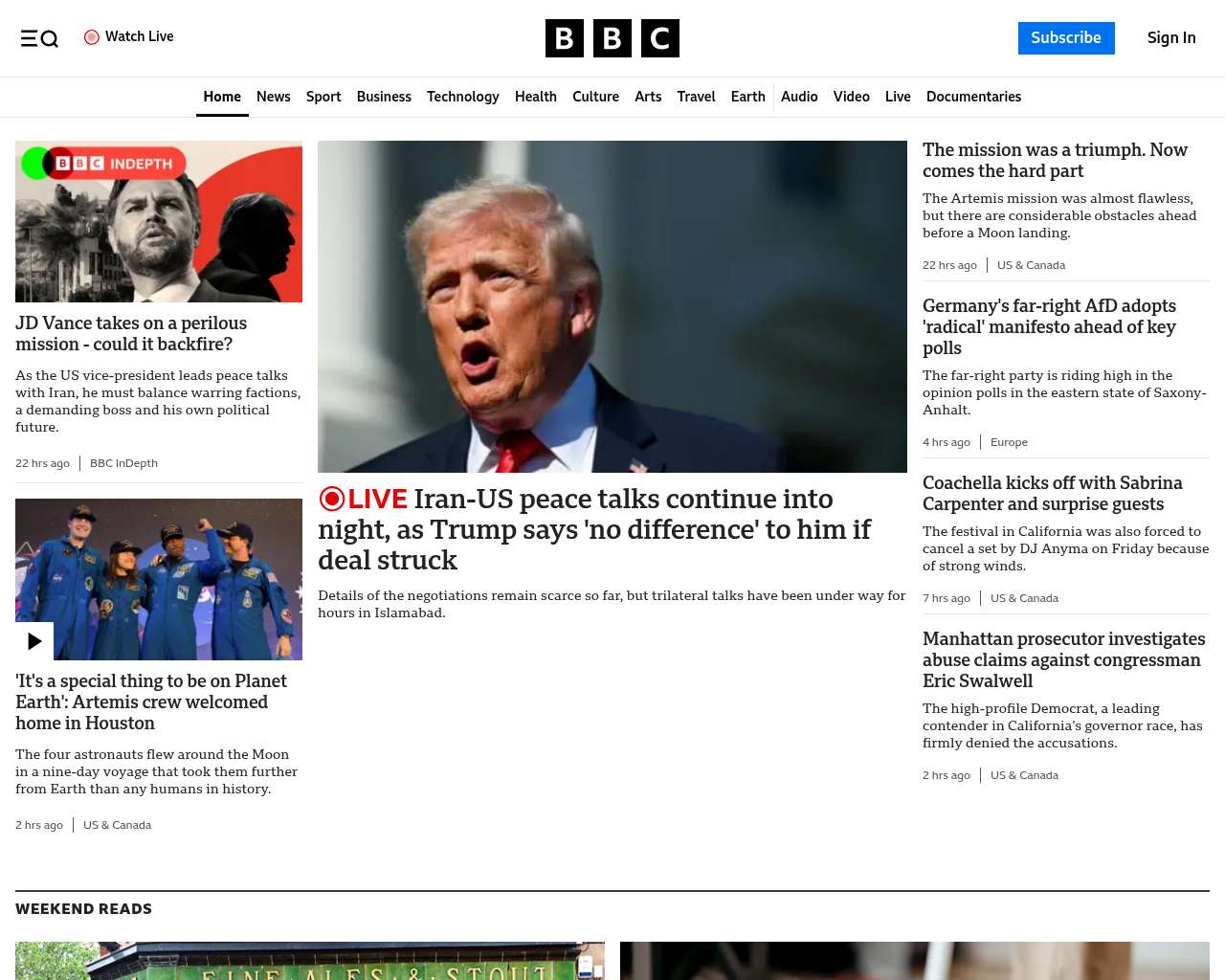The image size is (1225, 980).
Task: Click the Eric Swalwell investigation headline
Action: [1063, 659]
